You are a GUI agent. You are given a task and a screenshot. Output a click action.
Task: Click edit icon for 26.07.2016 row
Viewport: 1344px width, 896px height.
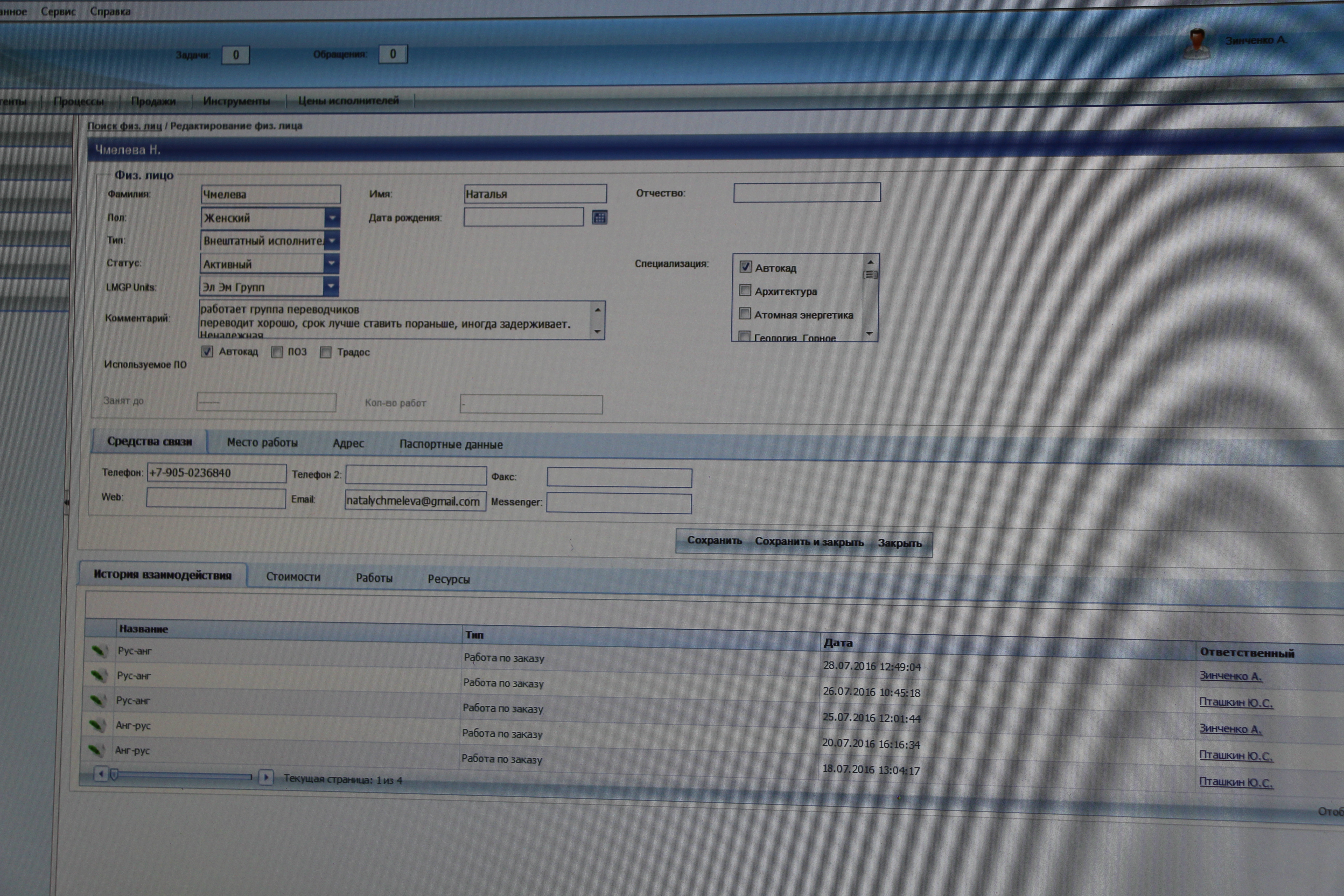(x=98, y=675)
